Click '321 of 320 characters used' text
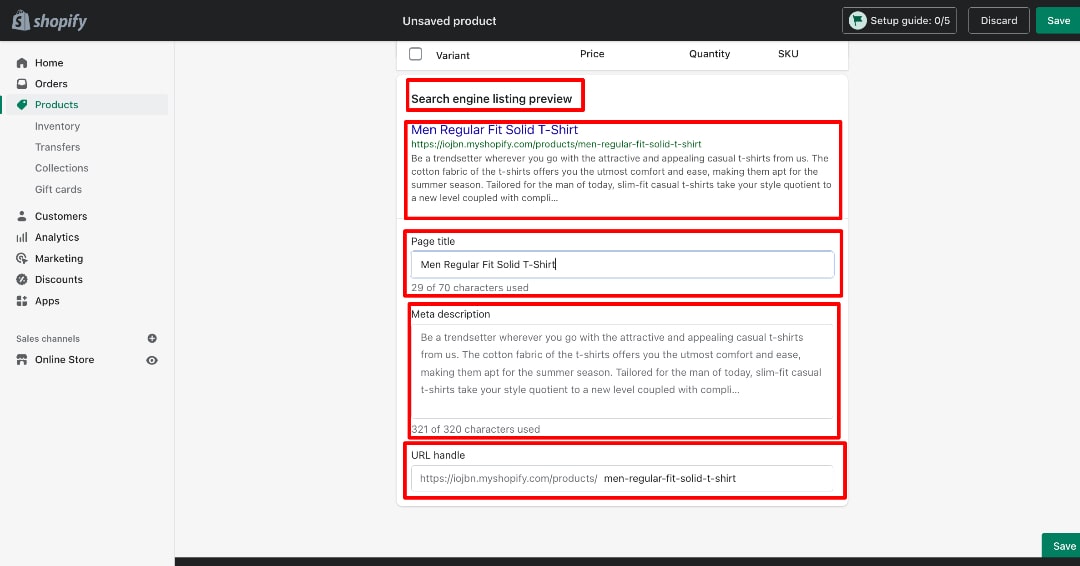Screen dimensions: 1080x566 (x=475, y=429)
